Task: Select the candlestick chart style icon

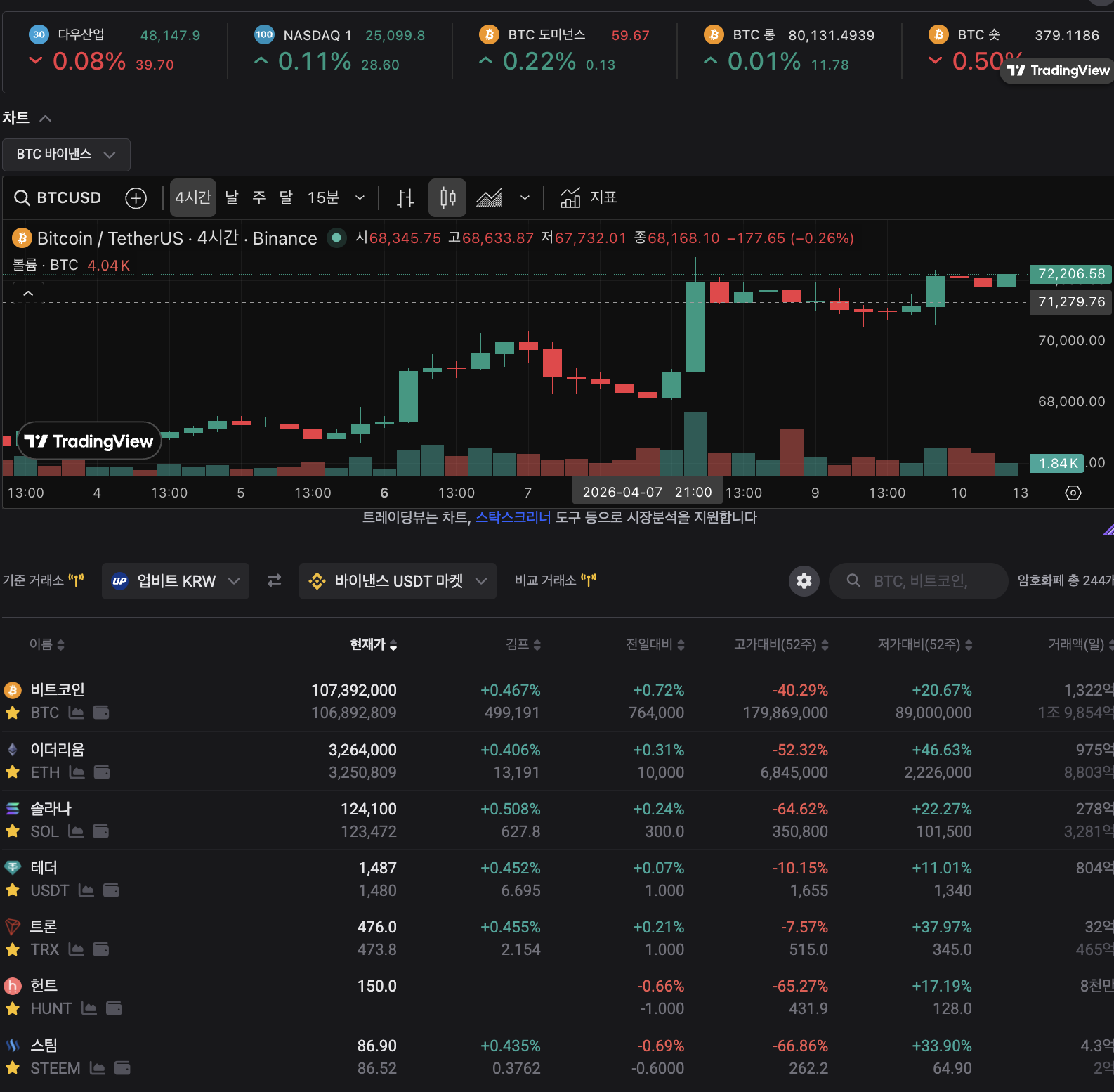Action: [x=447, y=198]
